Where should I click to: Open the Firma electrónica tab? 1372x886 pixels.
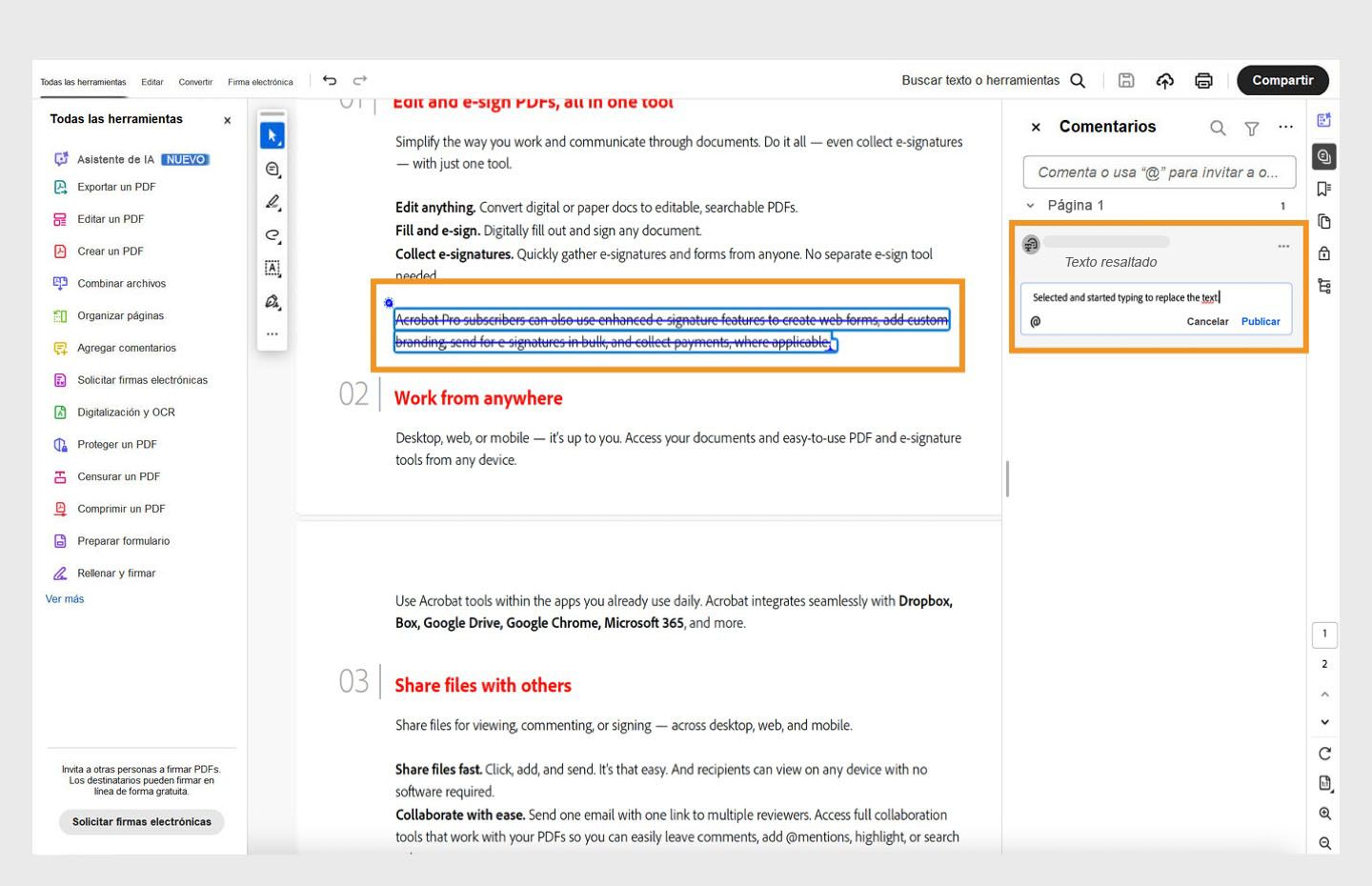pyautogui.click(x=260, y=82)
